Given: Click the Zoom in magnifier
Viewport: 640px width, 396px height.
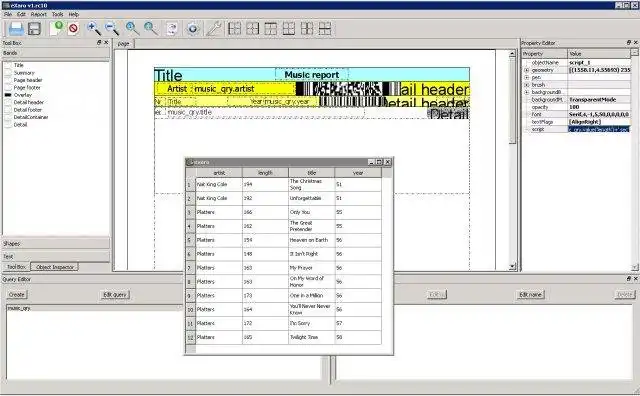Looking at the screenshot, I should click(x=94, y=29).
